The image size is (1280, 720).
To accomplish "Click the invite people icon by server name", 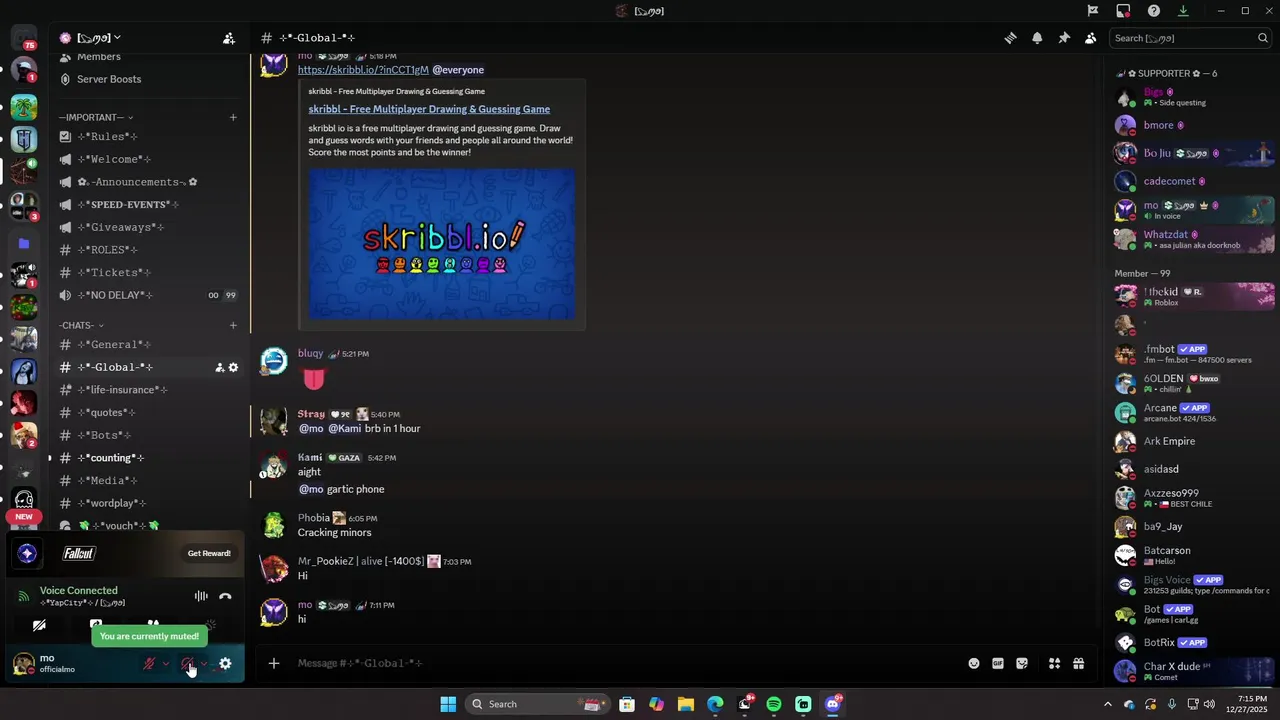I will click(229, 38).
